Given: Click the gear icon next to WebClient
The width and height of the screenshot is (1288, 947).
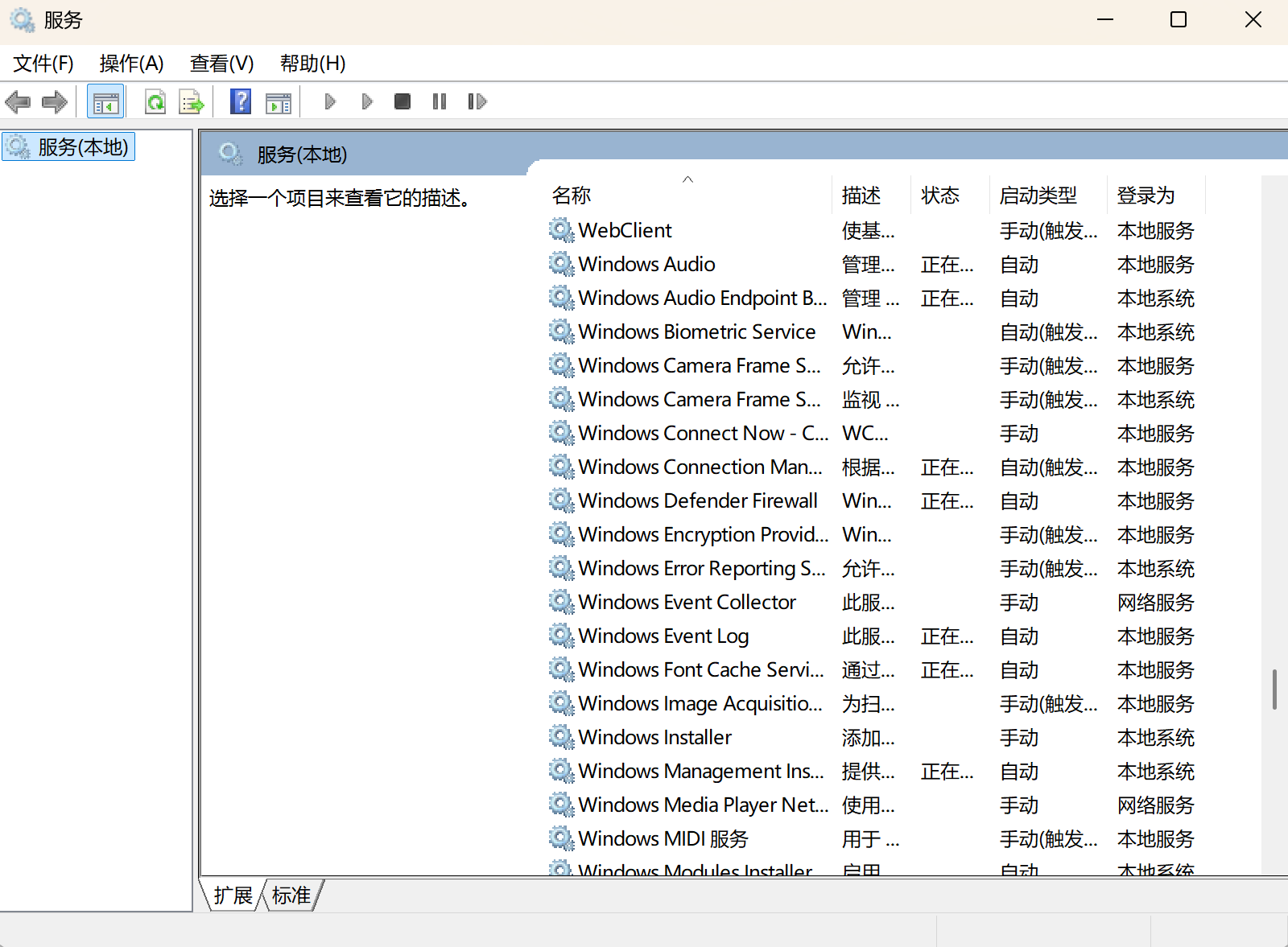Looking at the screenshot, I should tap(562, 230).
